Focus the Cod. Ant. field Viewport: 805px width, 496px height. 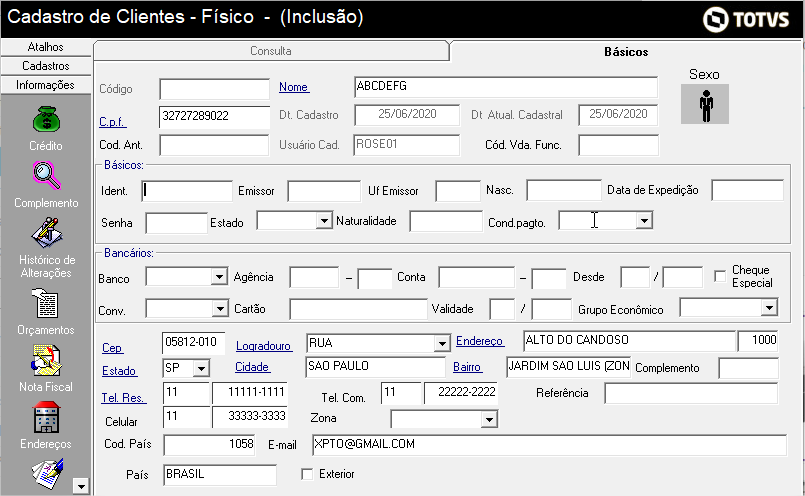214,145
